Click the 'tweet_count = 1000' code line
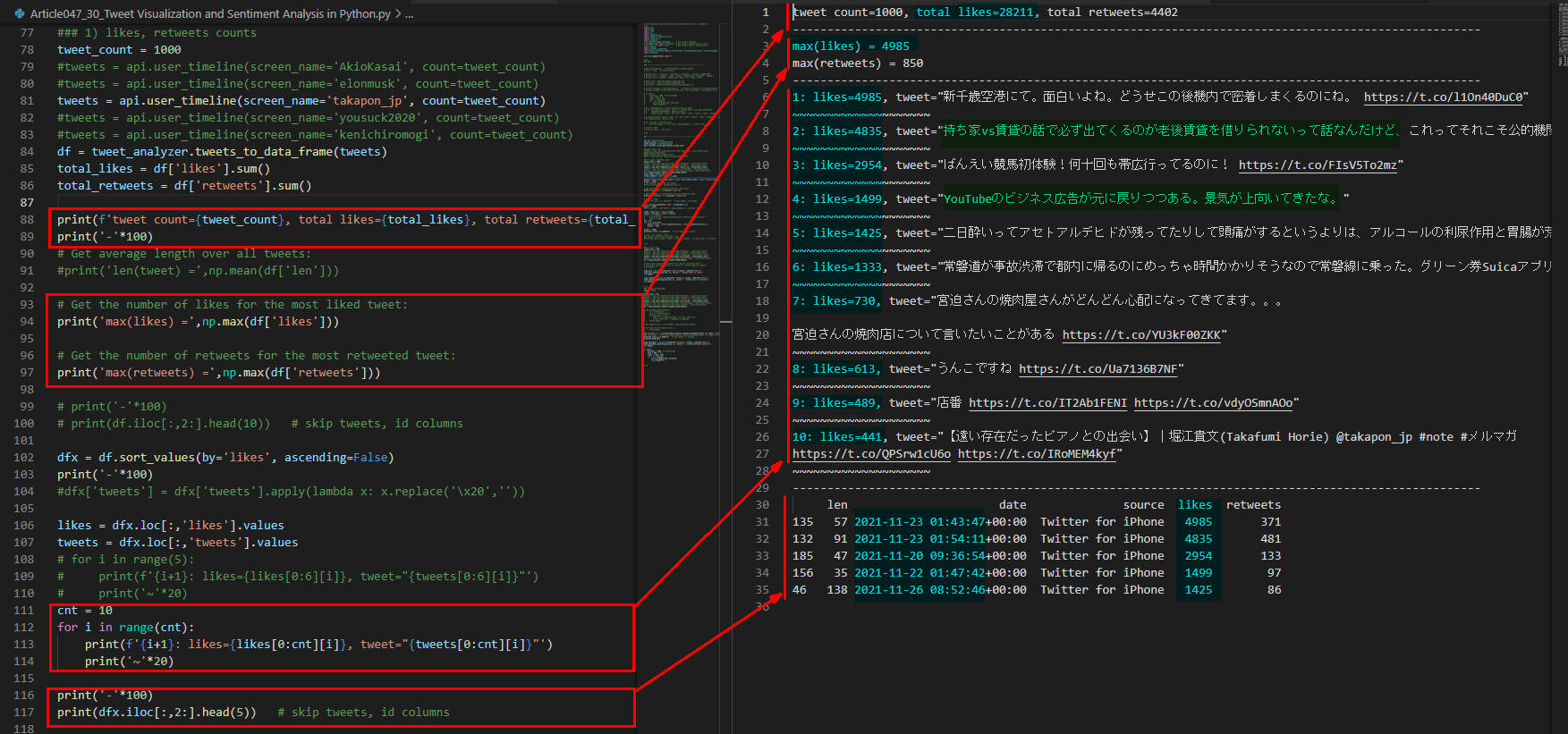Image resolution: width=1568 pixels, height=734 pixels. [x=119, y=50]
